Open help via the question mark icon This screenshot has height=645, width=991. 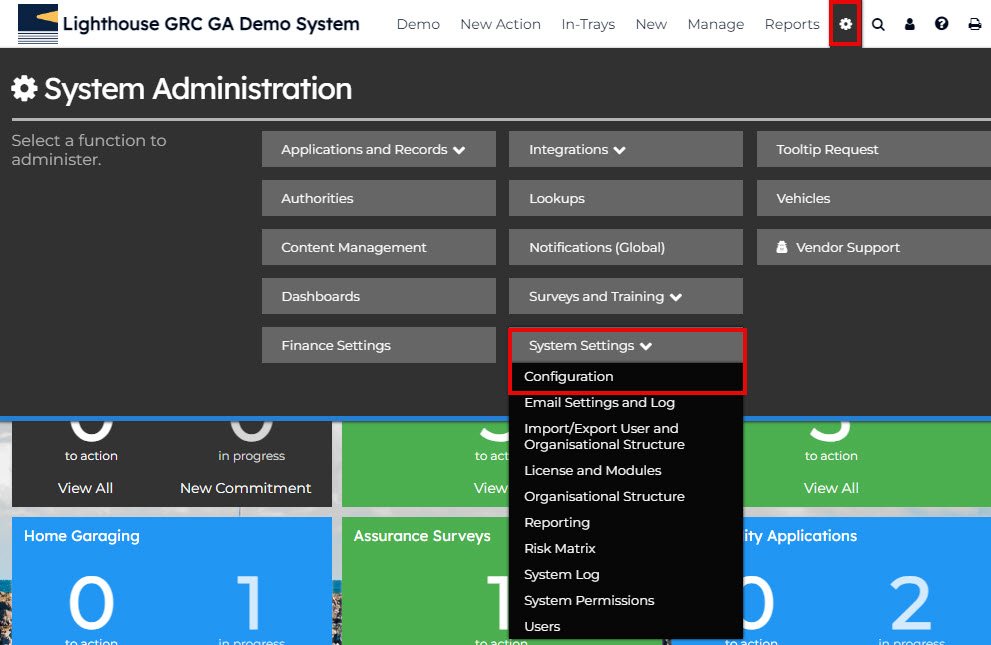point(942,24)
